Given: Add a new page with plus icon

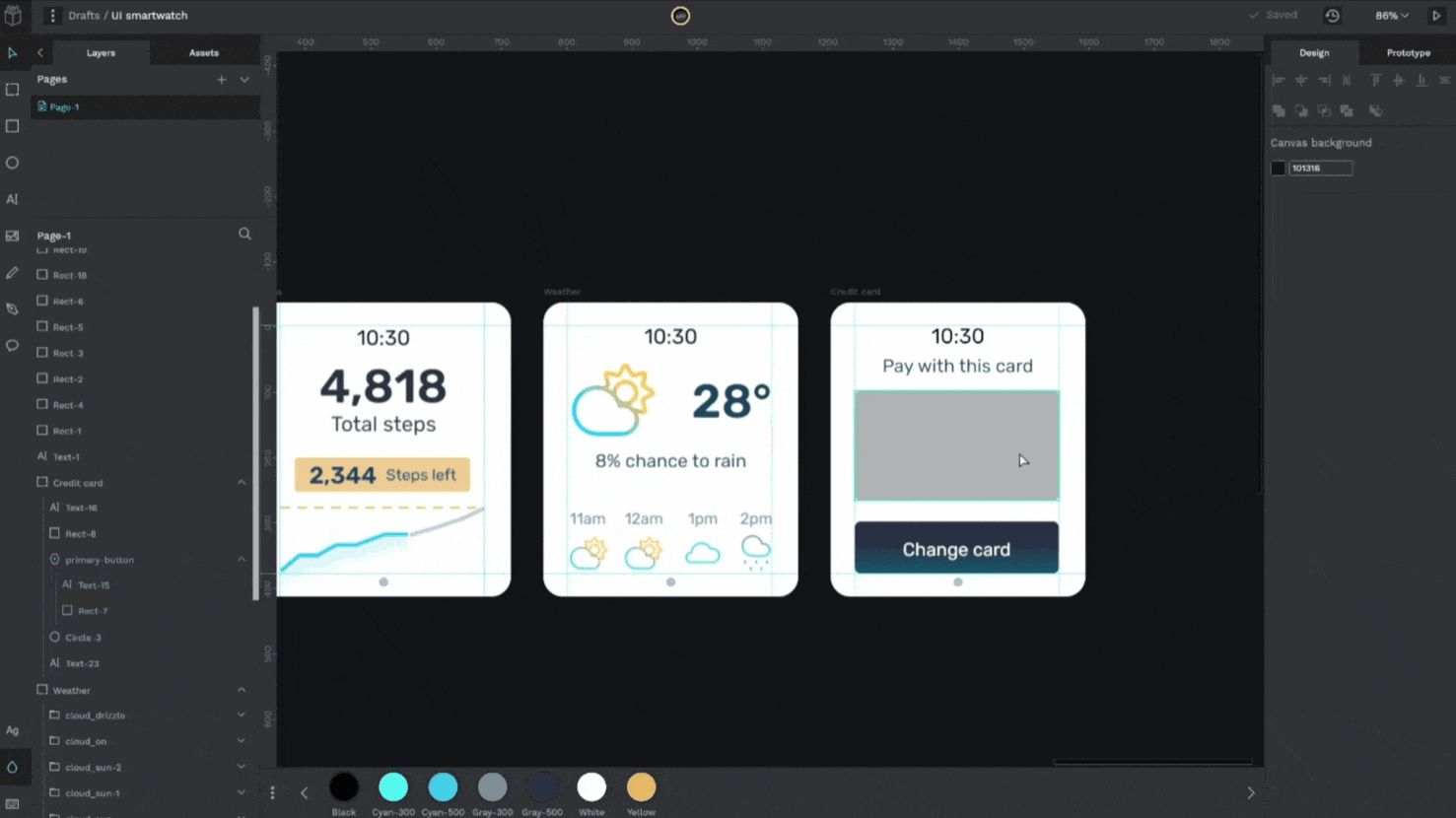Looking at the screenshot, I should pyautogui.click(x=222, y=80).
